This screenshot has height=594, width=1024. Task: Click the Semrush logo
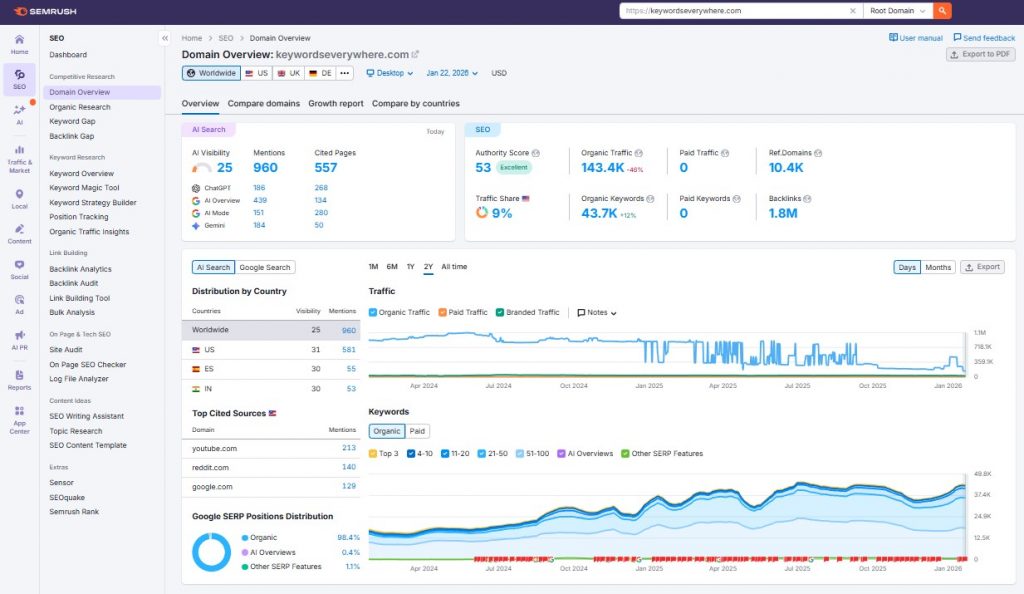point(44,11)
